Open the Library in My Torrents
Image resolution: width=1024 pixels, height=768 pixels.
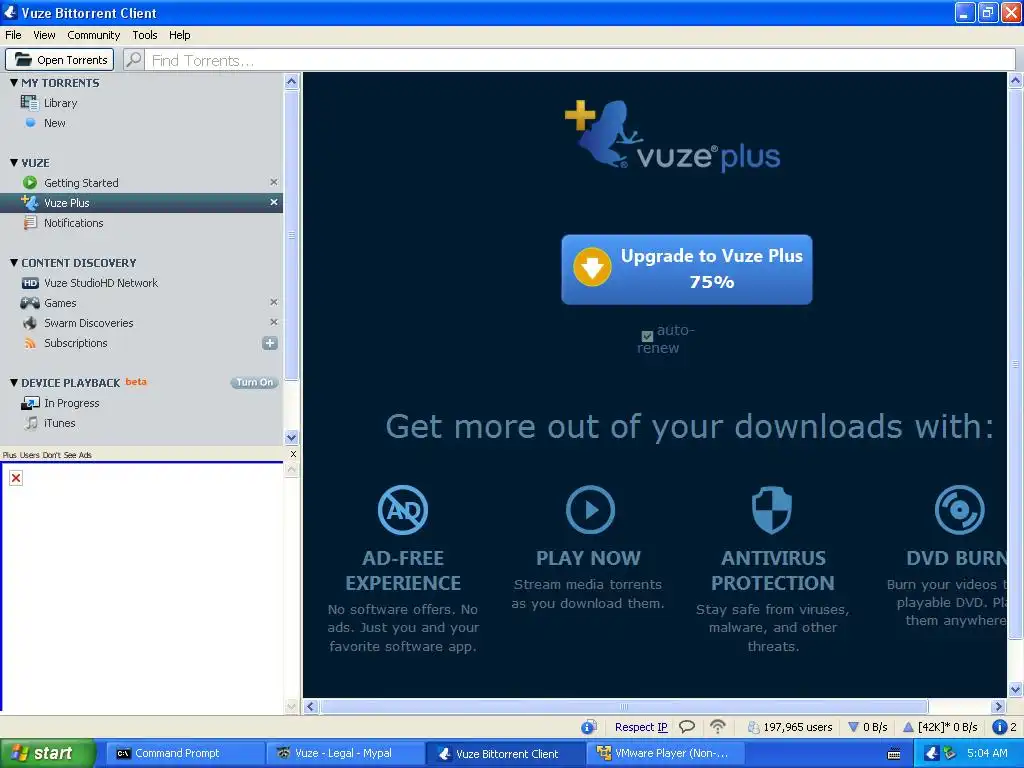coord(60,103)
